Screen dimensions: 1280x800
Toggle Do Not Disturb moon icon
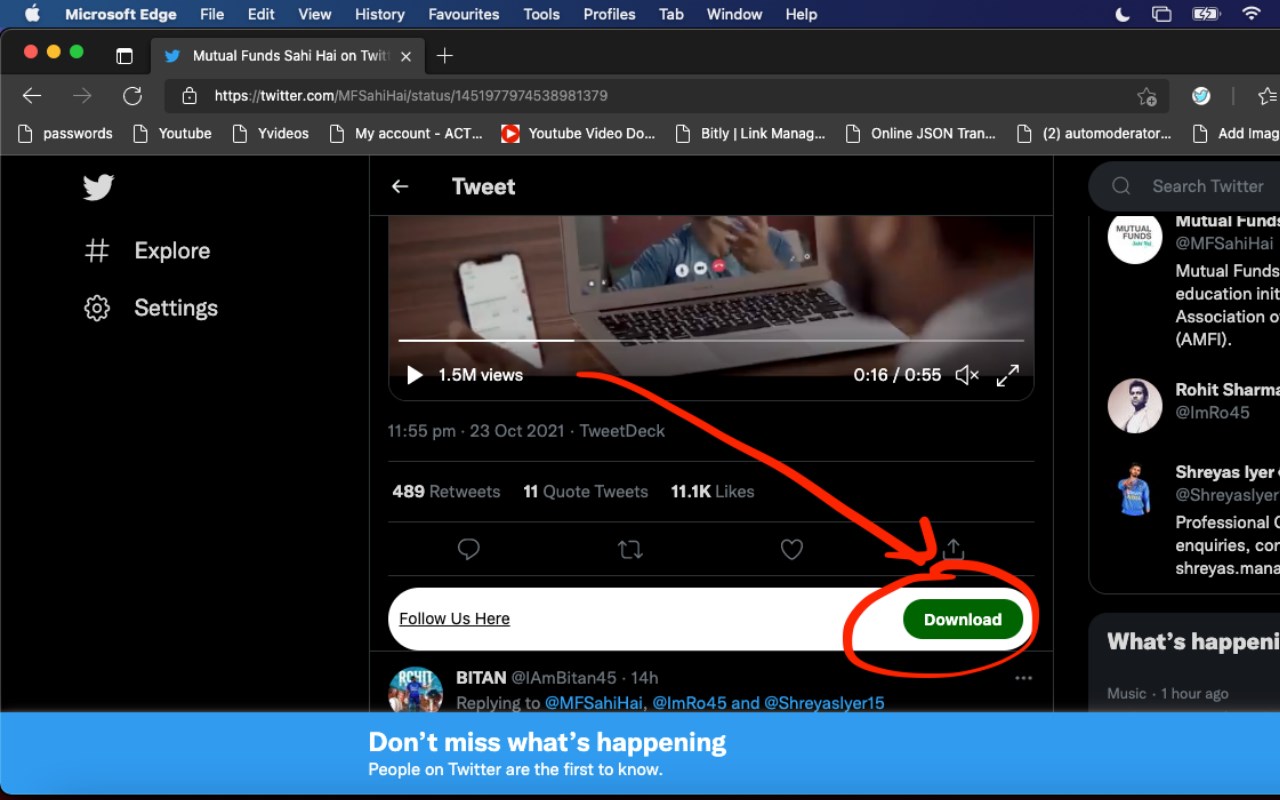point(1122,14)
